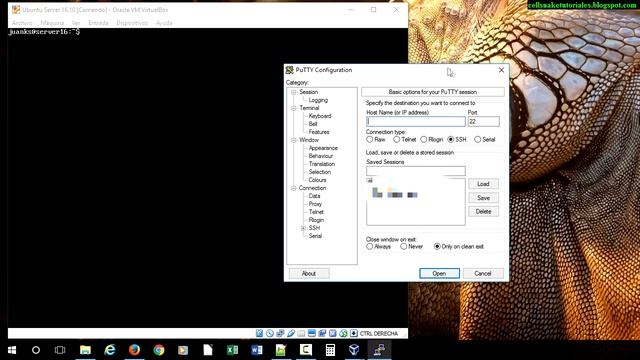The height and width of the screenshot is (360, 640).
Task: Click hard disk indicator in VirtualBox status bar
Action: point(259,333)
